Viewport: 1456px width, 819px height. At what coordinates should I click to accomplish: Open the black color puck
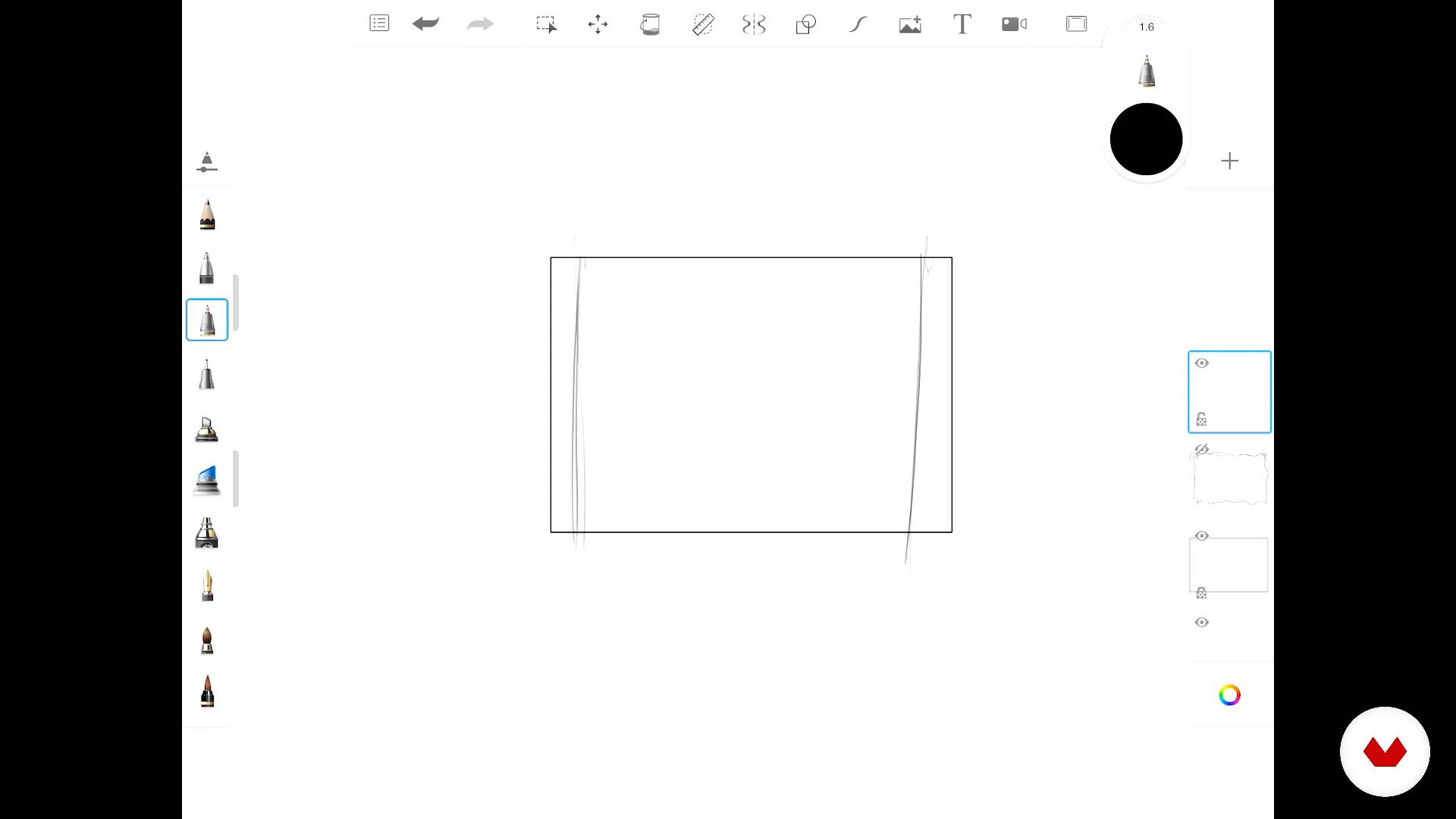(1146, 140)
